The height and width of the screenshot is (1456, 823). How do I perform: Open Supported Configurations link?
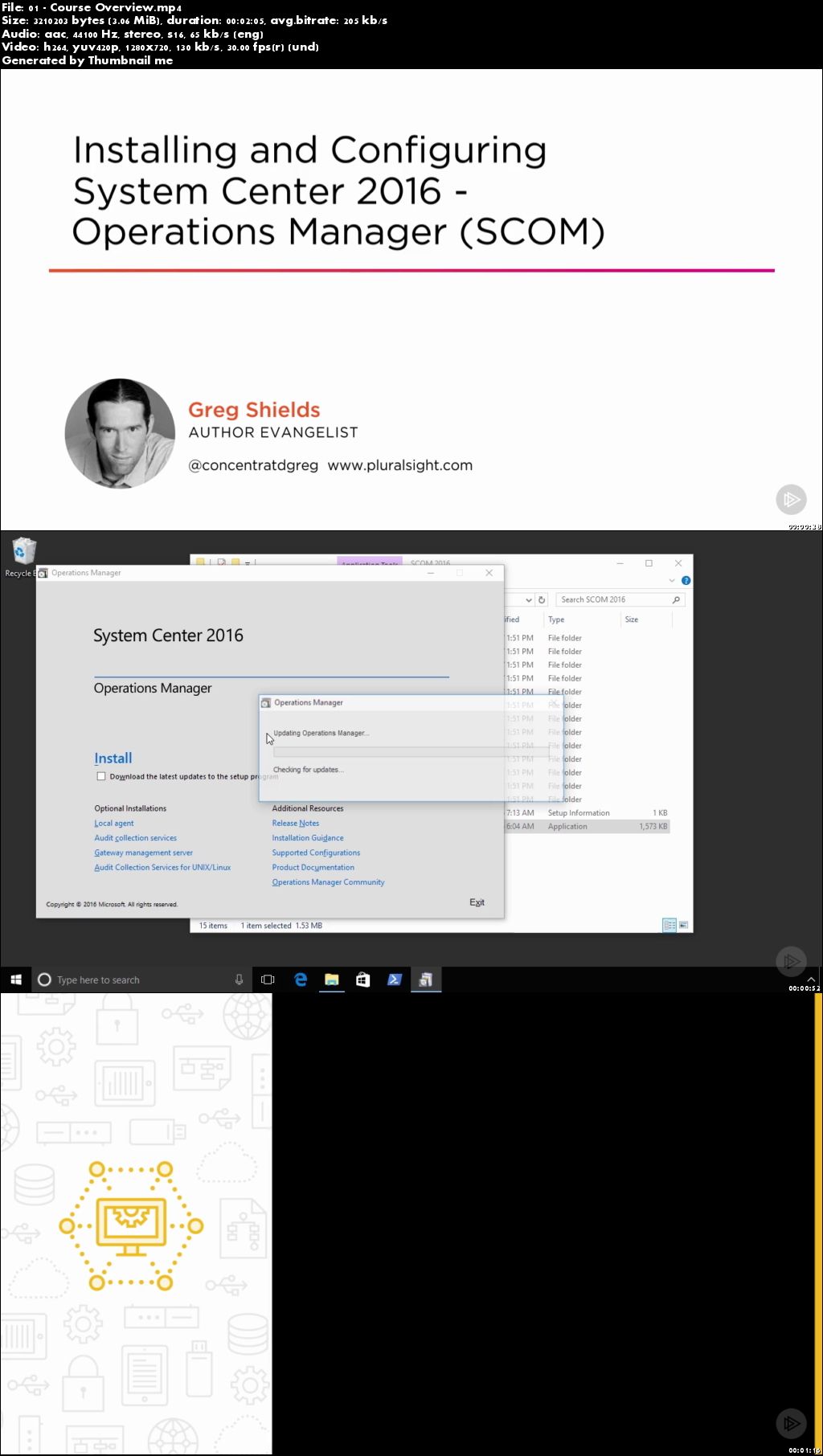[316, 853]
